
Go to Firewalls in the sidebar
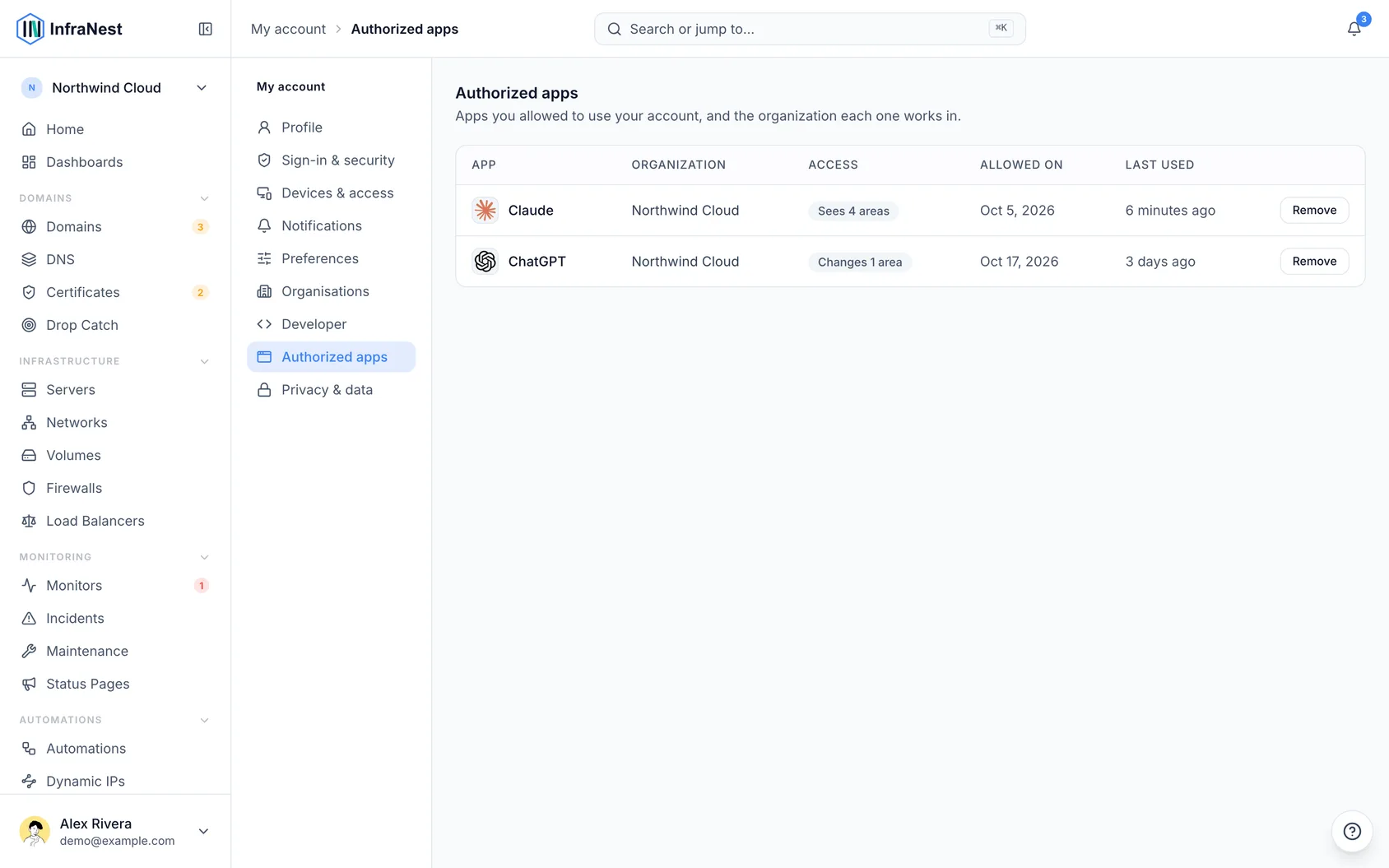tap(115, 488)
